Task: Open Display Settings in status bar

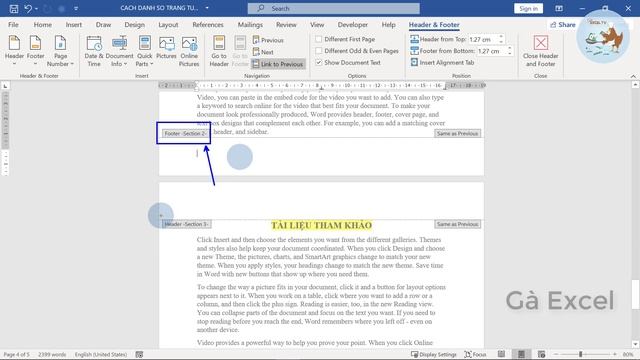Action: (433, 354)
